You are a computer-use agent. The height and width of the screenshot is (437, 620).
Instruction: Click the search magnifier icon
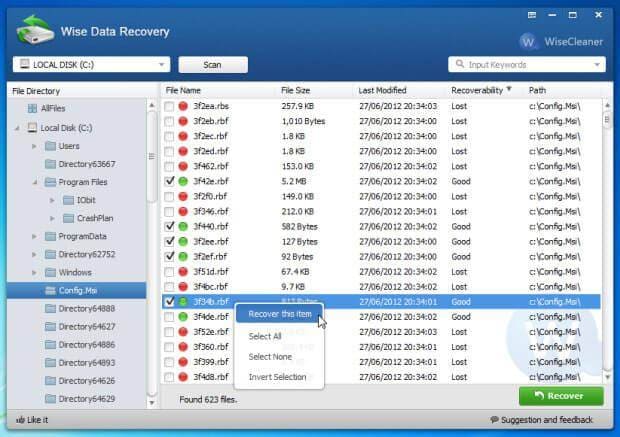(x=459, y=64)
